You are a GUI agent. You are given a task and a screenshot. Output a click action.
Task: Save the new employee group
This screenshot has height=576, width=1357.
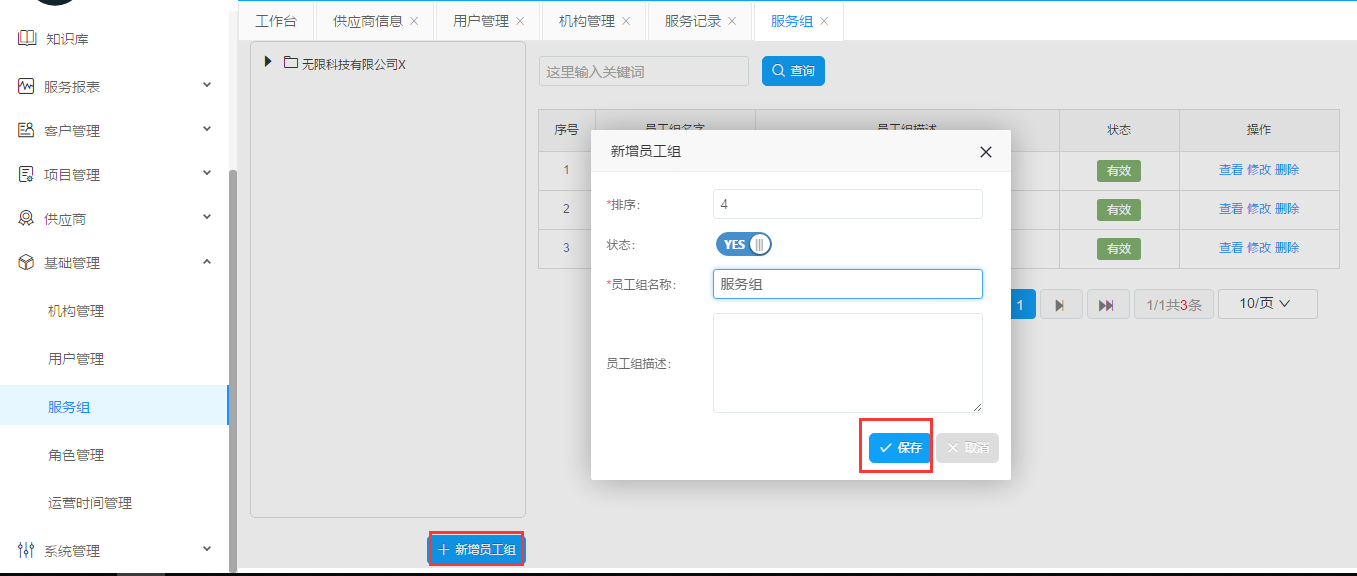coord(900,448)
